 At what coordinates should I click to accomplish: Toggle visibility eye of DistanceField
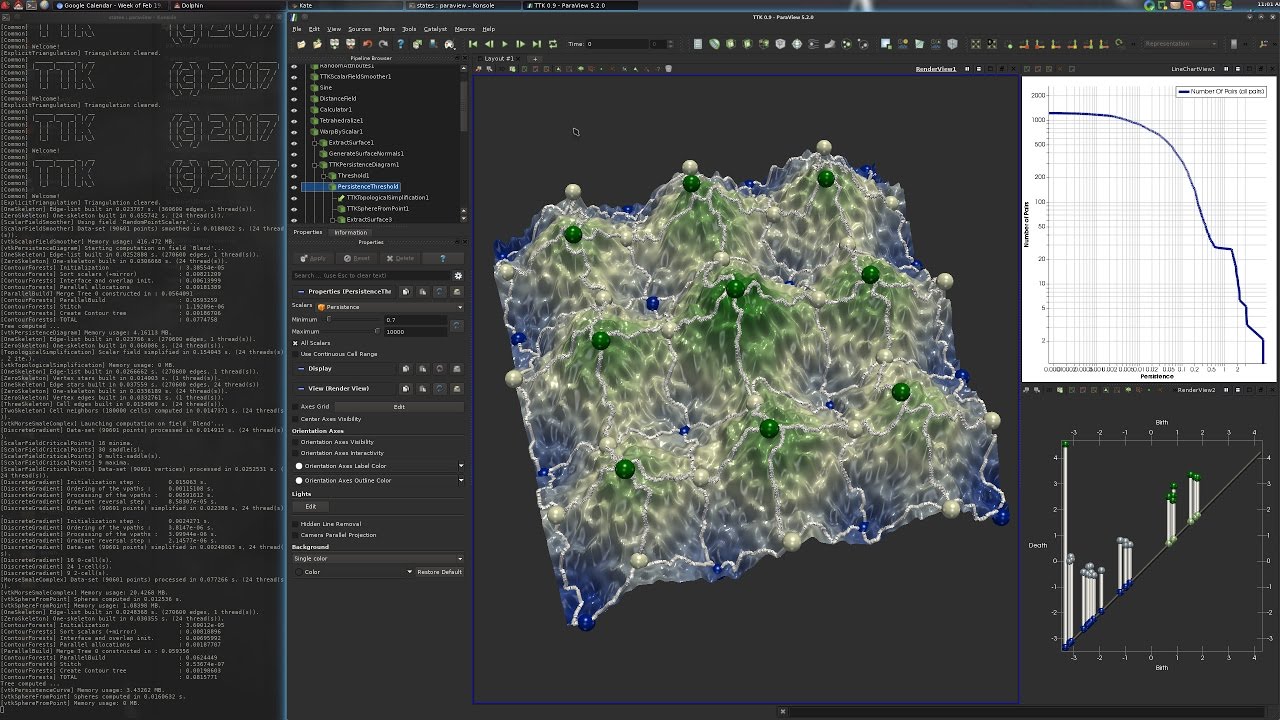[x=294, y=99]
